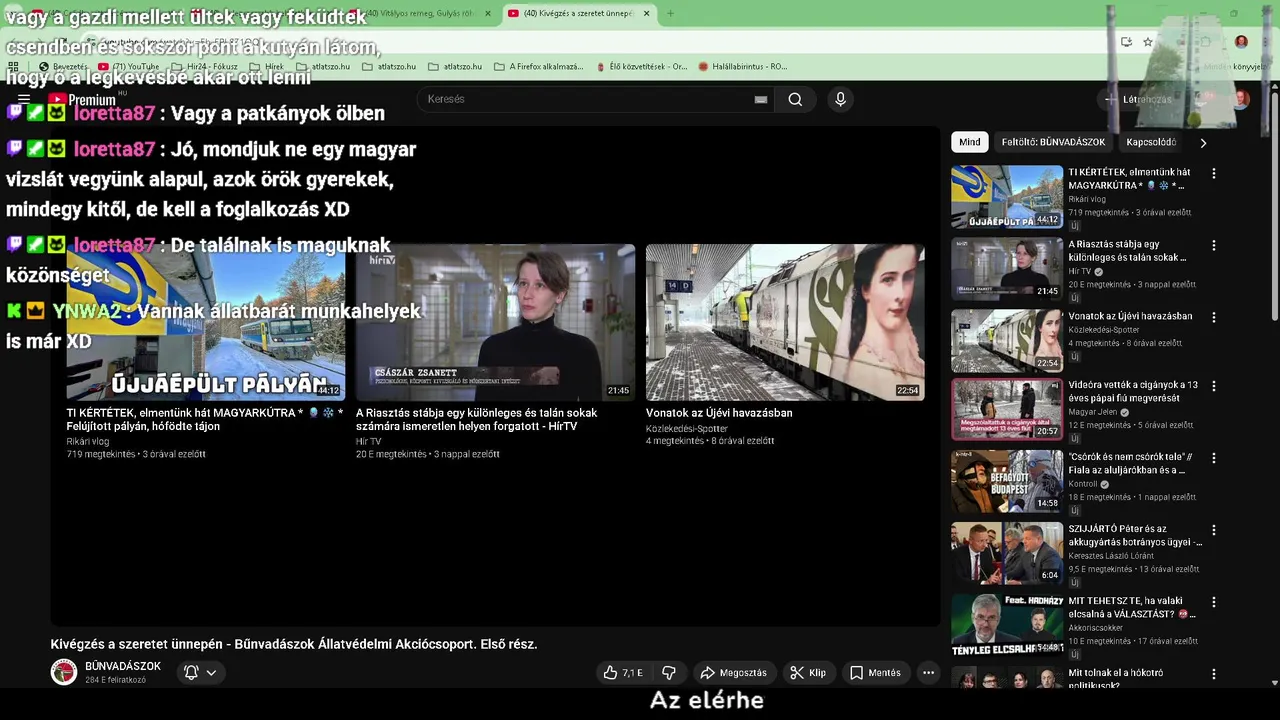
Task: Select the Feltöltő: BŰNVADÁSZOK chip
Action: pyautogui.click(x=1053, y=142)
